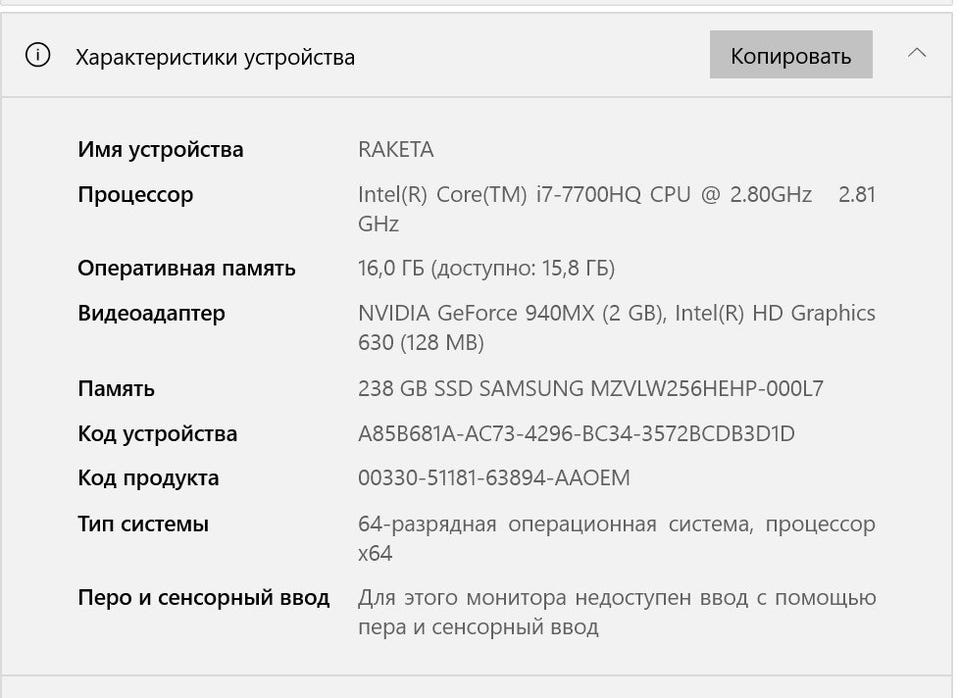This screenshot has height=698, width=960.
Task: Click the Оперативная память label
Action: 186,268
